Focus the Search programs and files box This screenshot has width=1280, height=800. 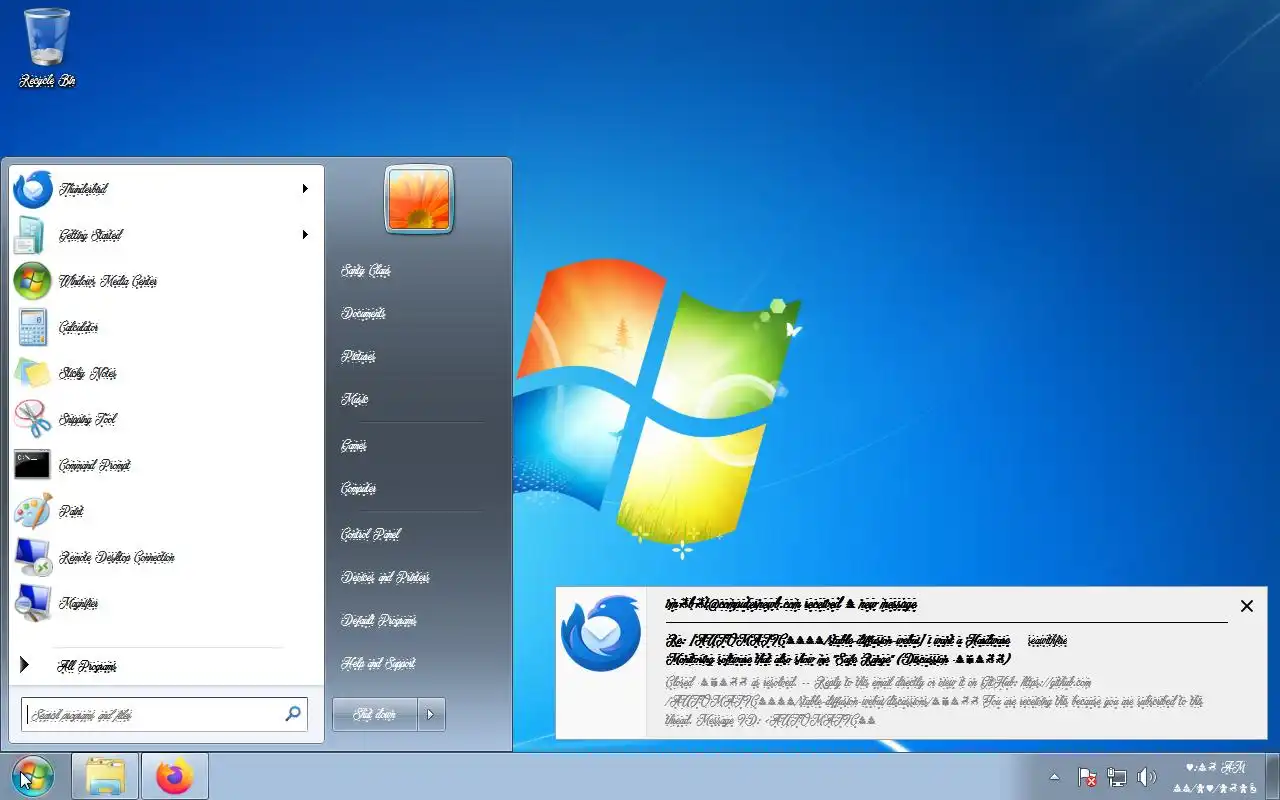pyautogui.click(x=164, y=714)
